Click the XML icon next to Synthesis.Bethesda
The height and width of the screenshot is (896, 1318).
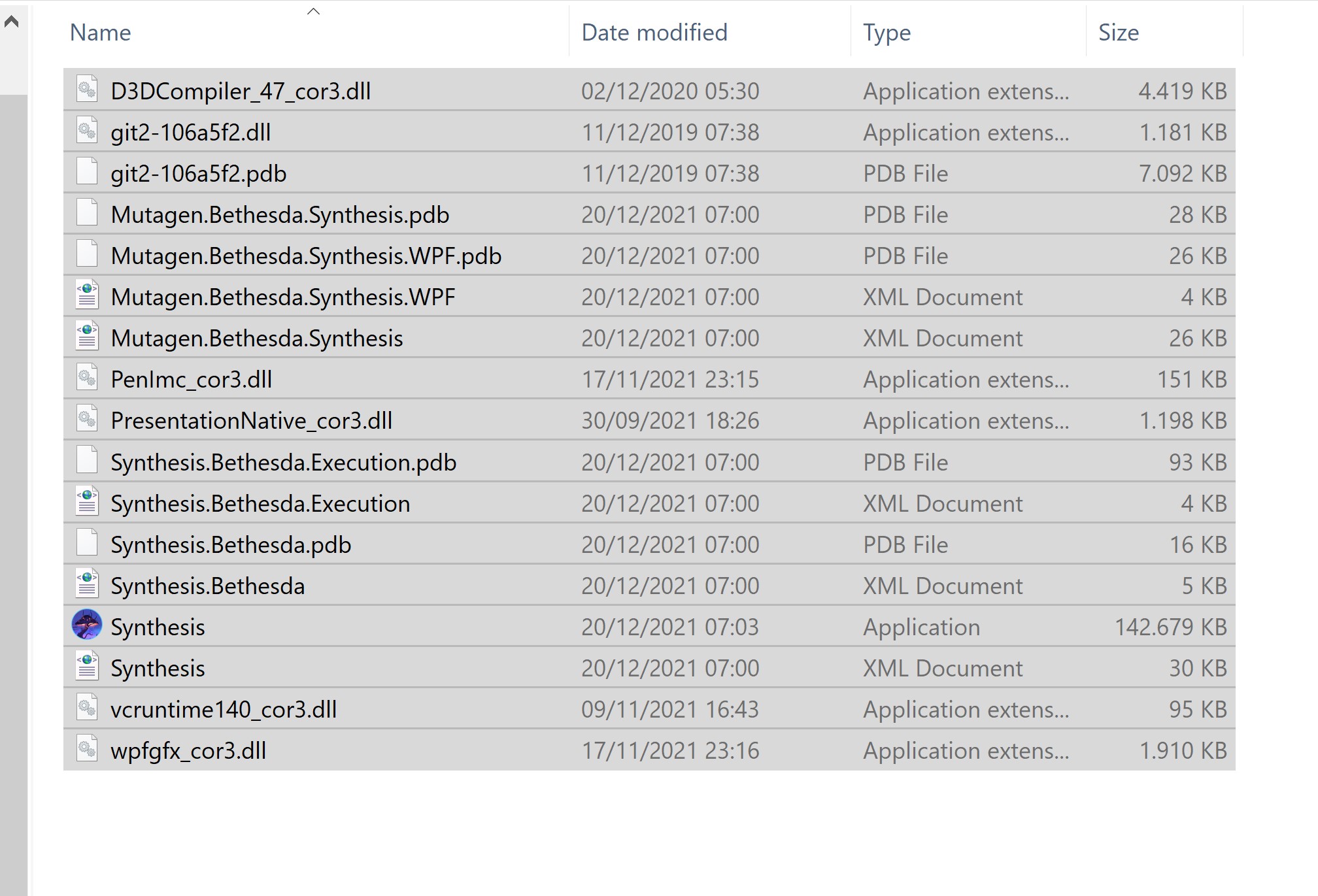pos(86,585)
